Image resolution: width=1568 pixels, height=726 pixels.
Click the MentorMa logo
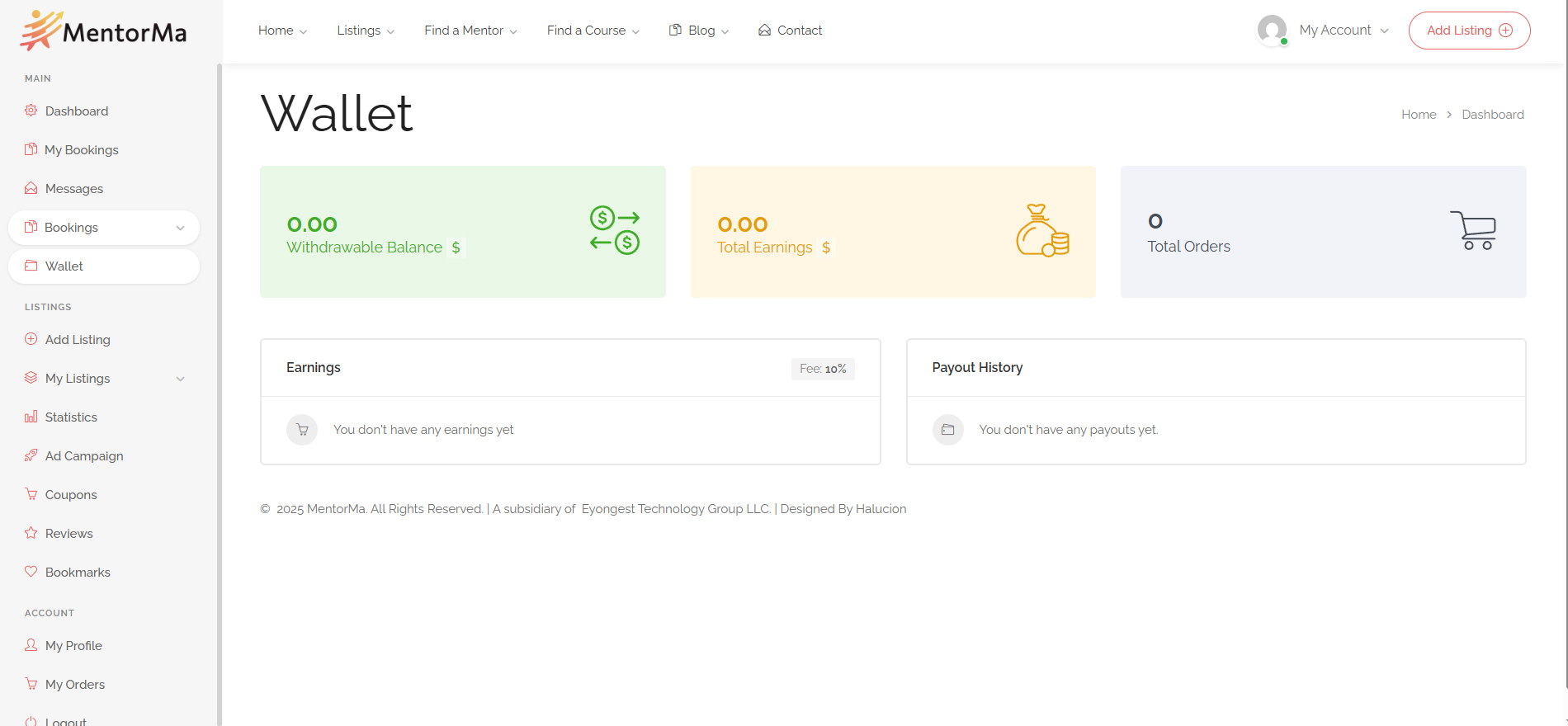pyautogui.click(x=104, y=31)
